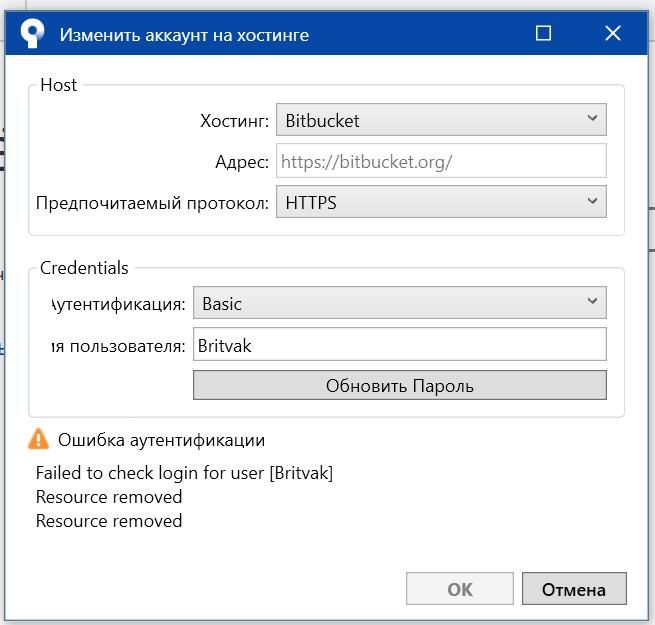Maximize the account dialog window
This screenshot has height=625, width=655.
[543, 33]
